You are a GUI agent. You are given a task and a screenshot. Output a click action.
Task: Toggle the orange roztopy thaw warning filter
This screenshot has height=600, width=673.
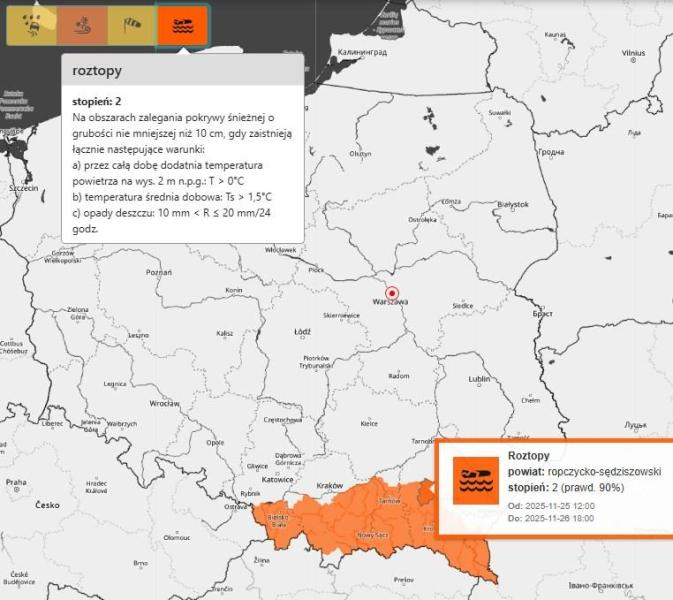(182, 26)
